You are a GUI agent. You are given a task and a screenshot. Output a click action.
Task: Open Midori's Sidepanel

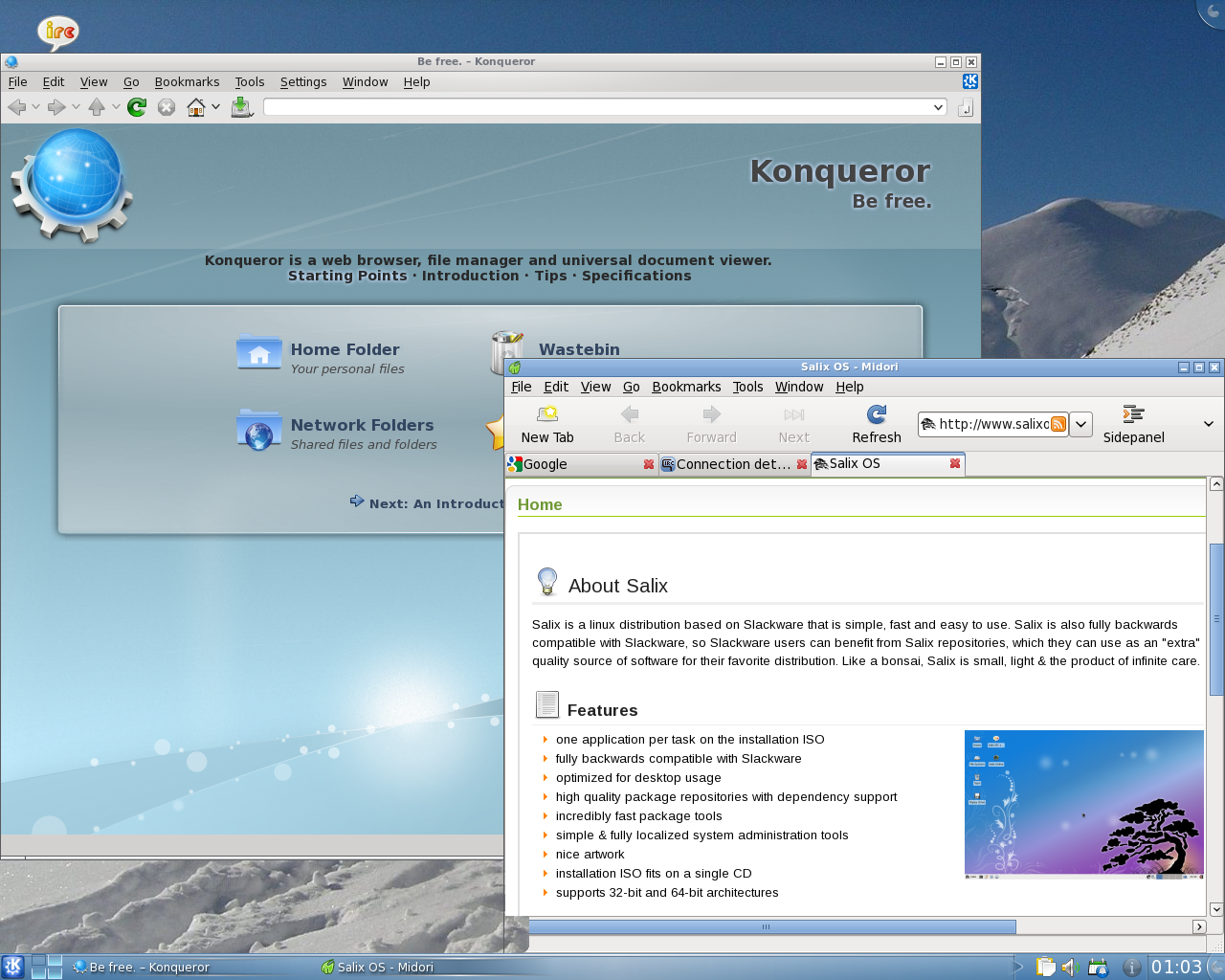1133,424
